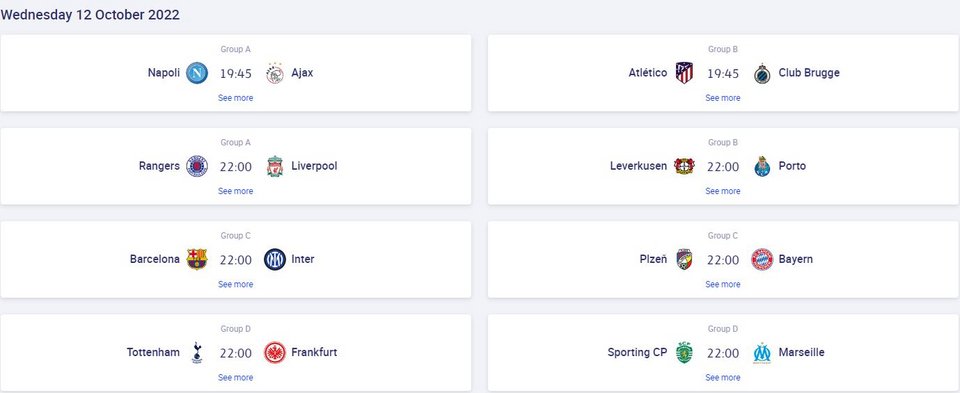Select the Inter club badge
The height and width of the screenshot is (393, 960).
[275, 260]
